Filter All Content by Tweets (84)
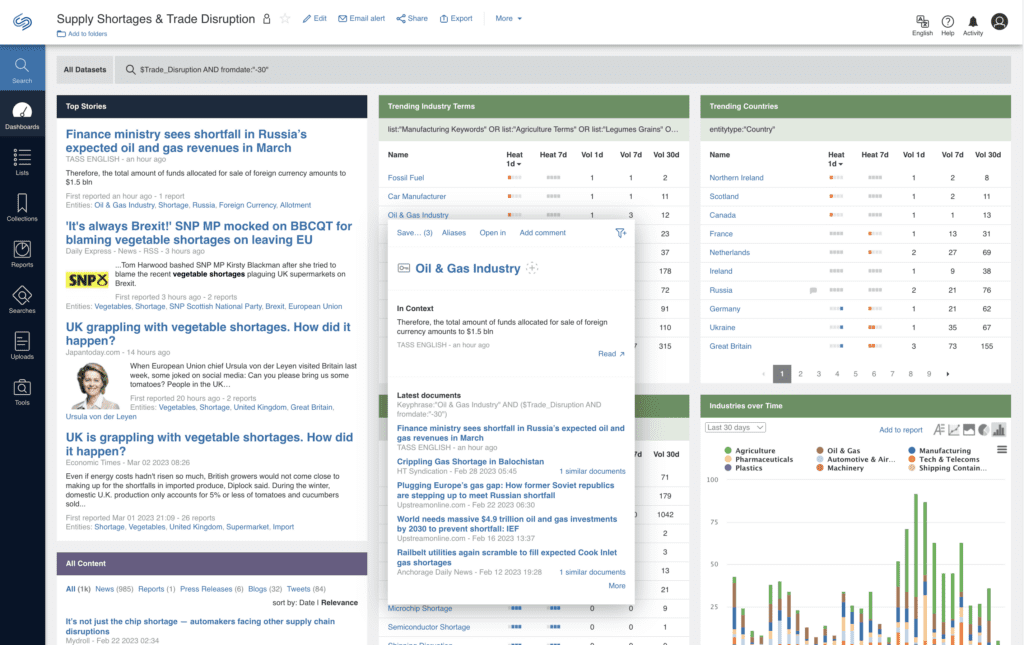 (x=306, y=589)
